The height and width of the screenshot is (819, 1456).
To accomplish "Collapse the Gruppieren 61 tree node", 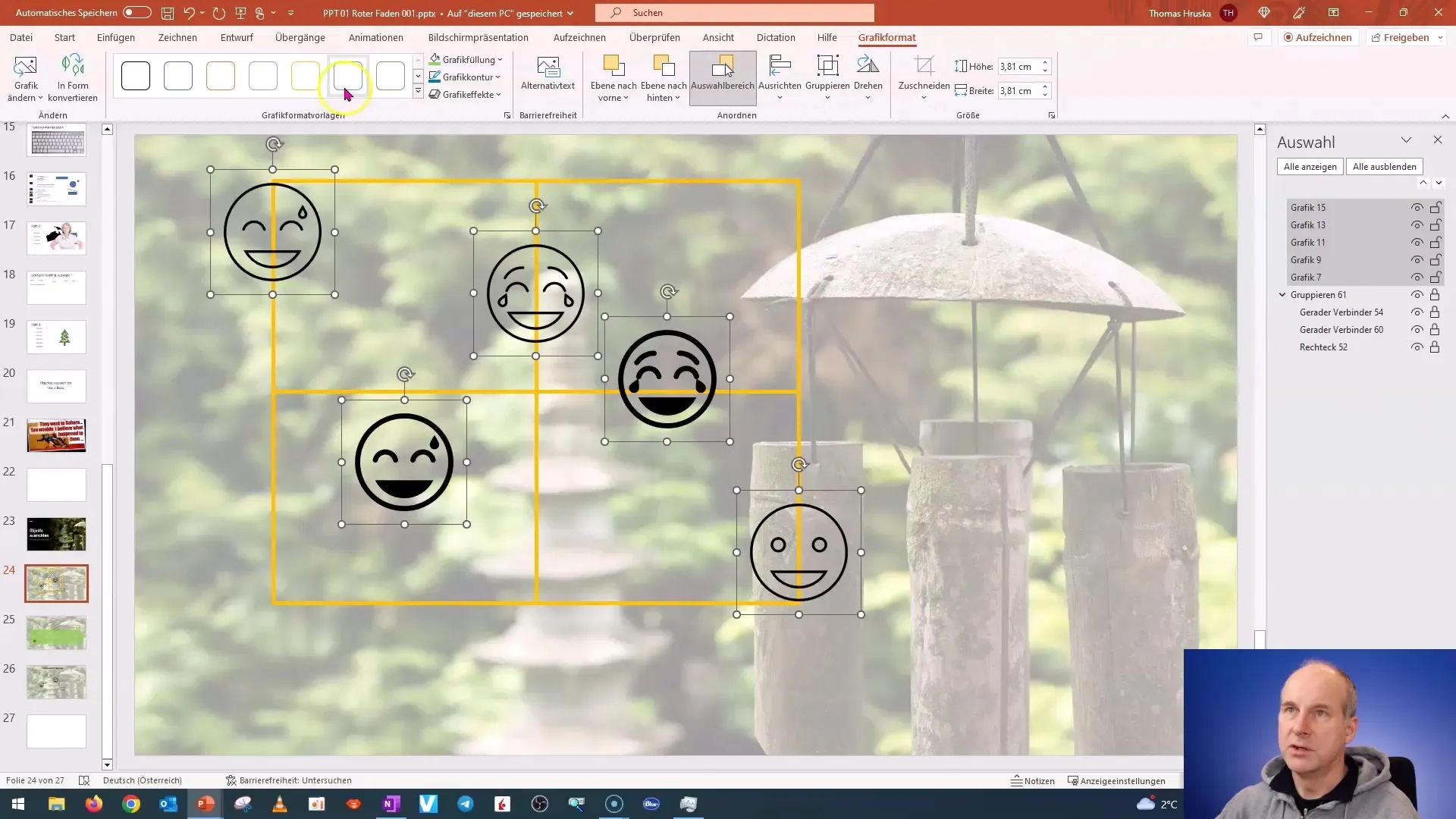I will pos(1282,295).
